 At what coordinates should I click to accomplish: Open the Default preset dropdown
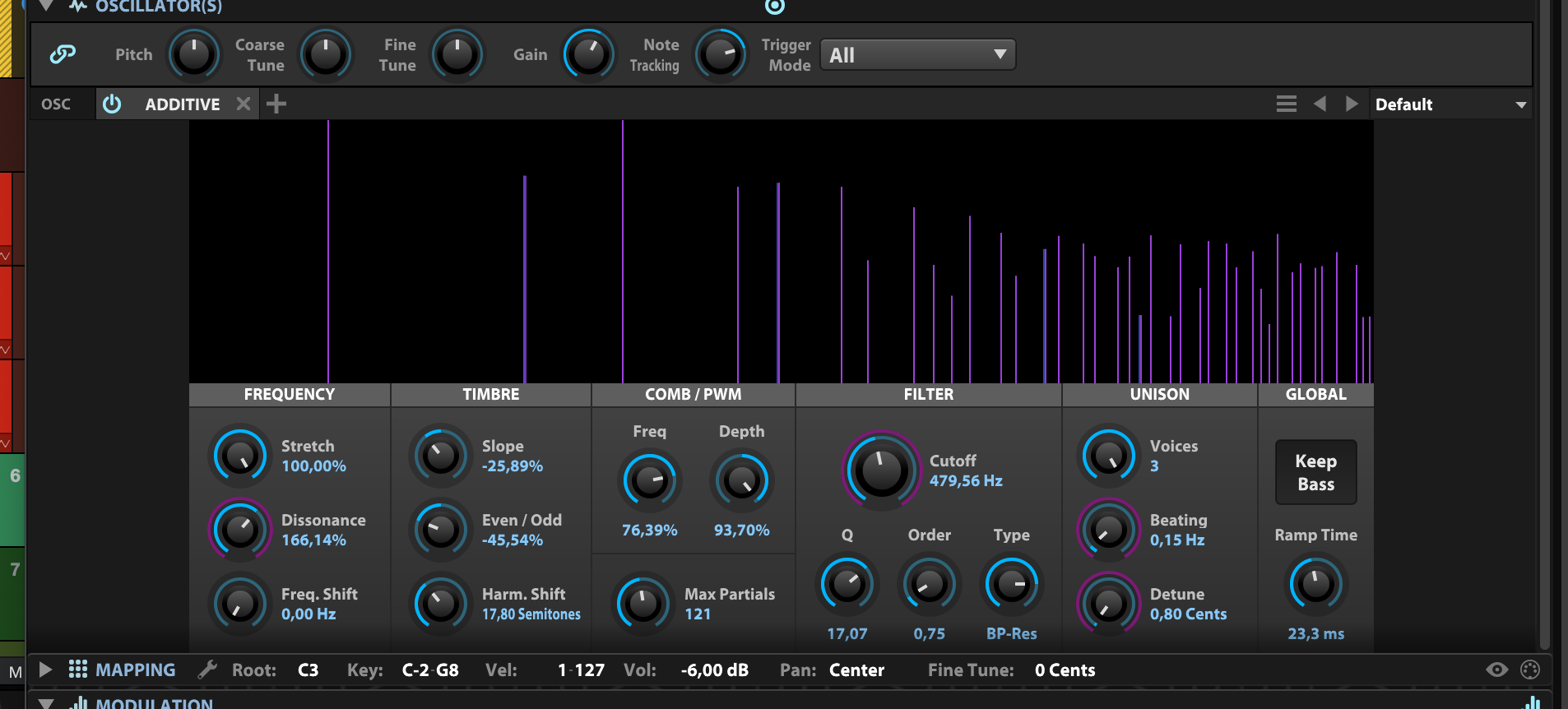pos(1450,104)
